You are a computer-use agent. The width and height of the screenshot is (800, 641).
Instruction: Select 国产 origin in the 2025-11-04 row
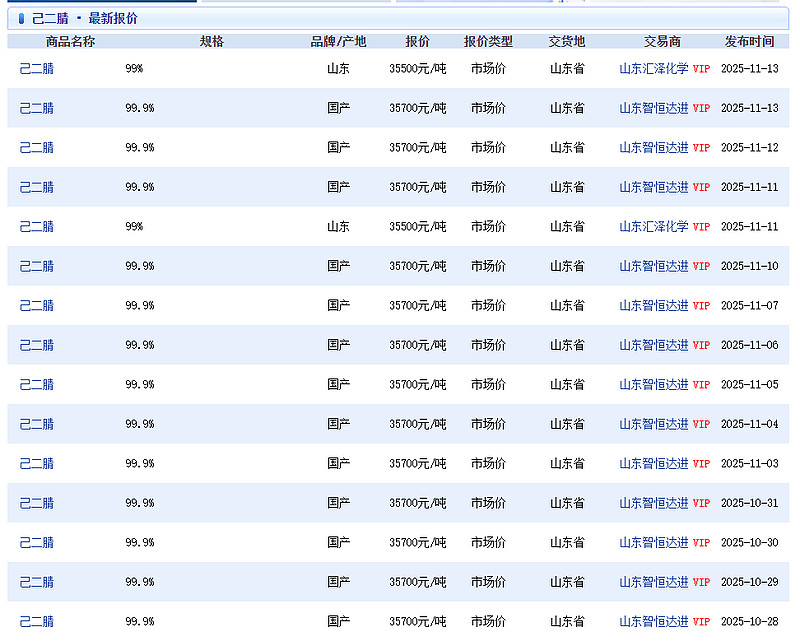338,424
